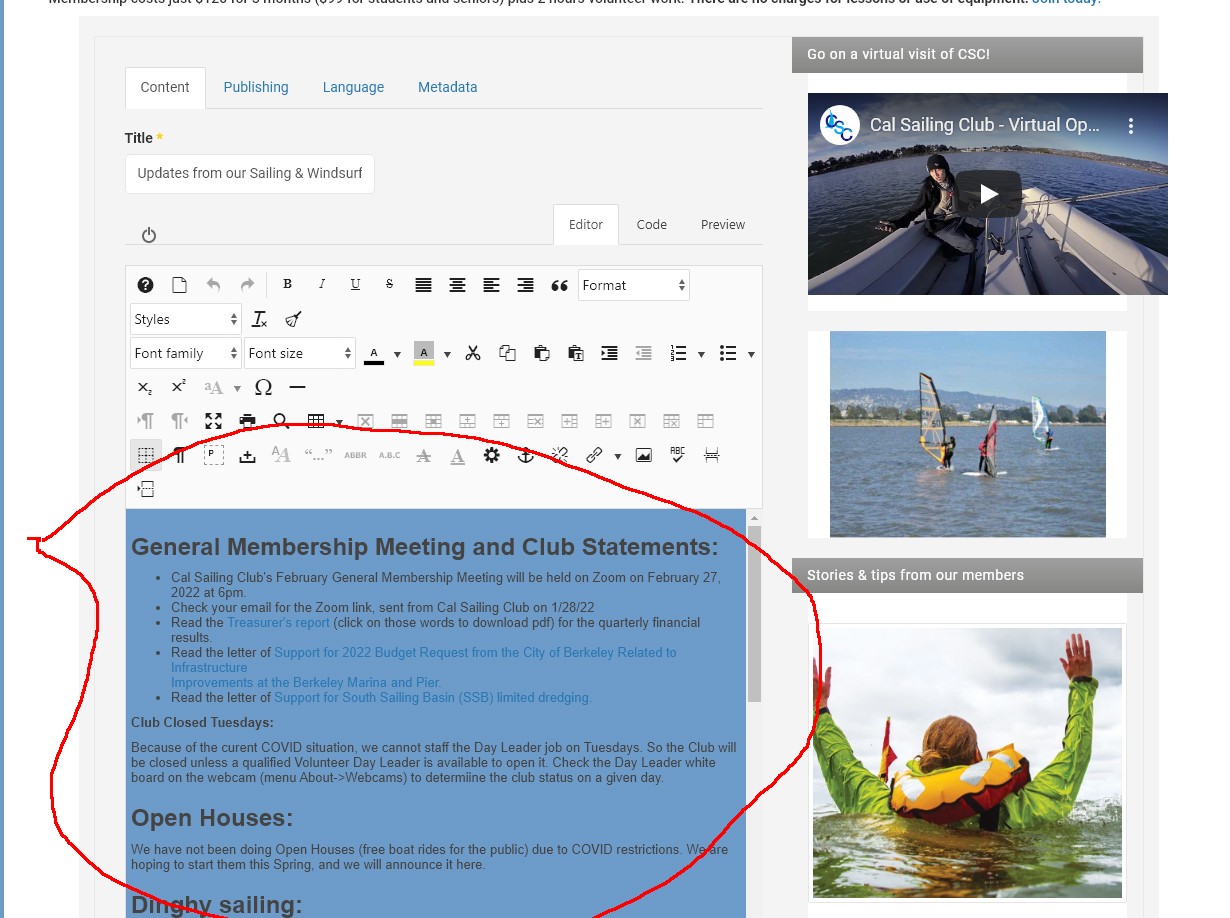Center align the text
The height and width of the screenshot is (918, 1230).
coord(457,285)
